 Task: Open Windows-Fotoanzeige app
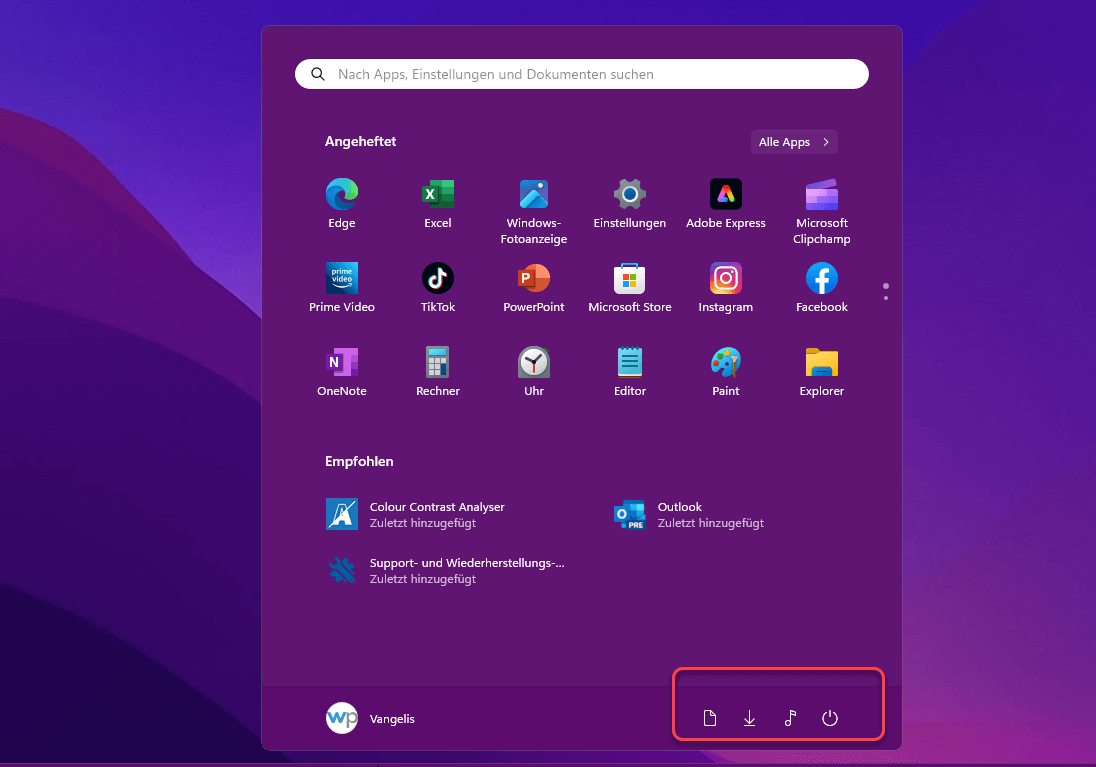pyautogui.click(x=533, y=211)
